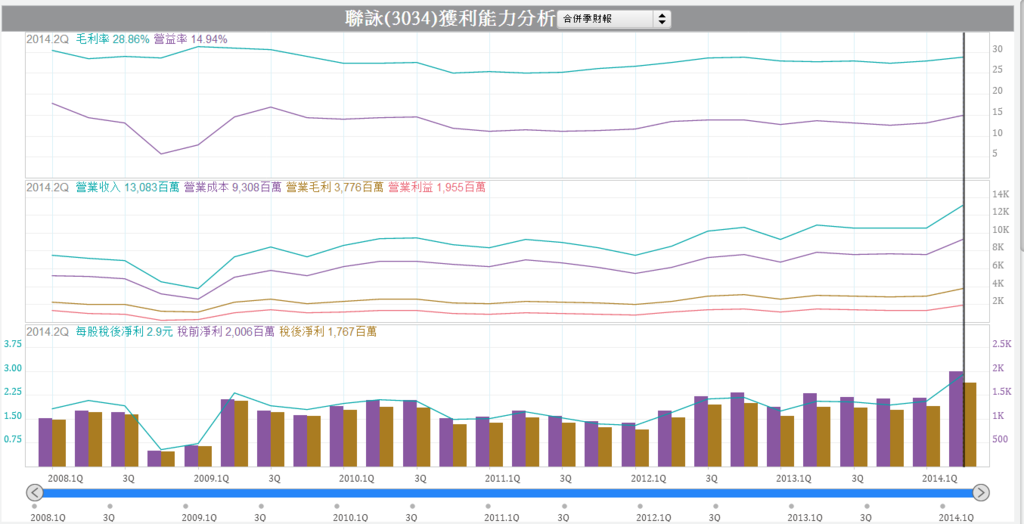Select the 2014.1Q marker dot below the range slider

tap(942, 506)
